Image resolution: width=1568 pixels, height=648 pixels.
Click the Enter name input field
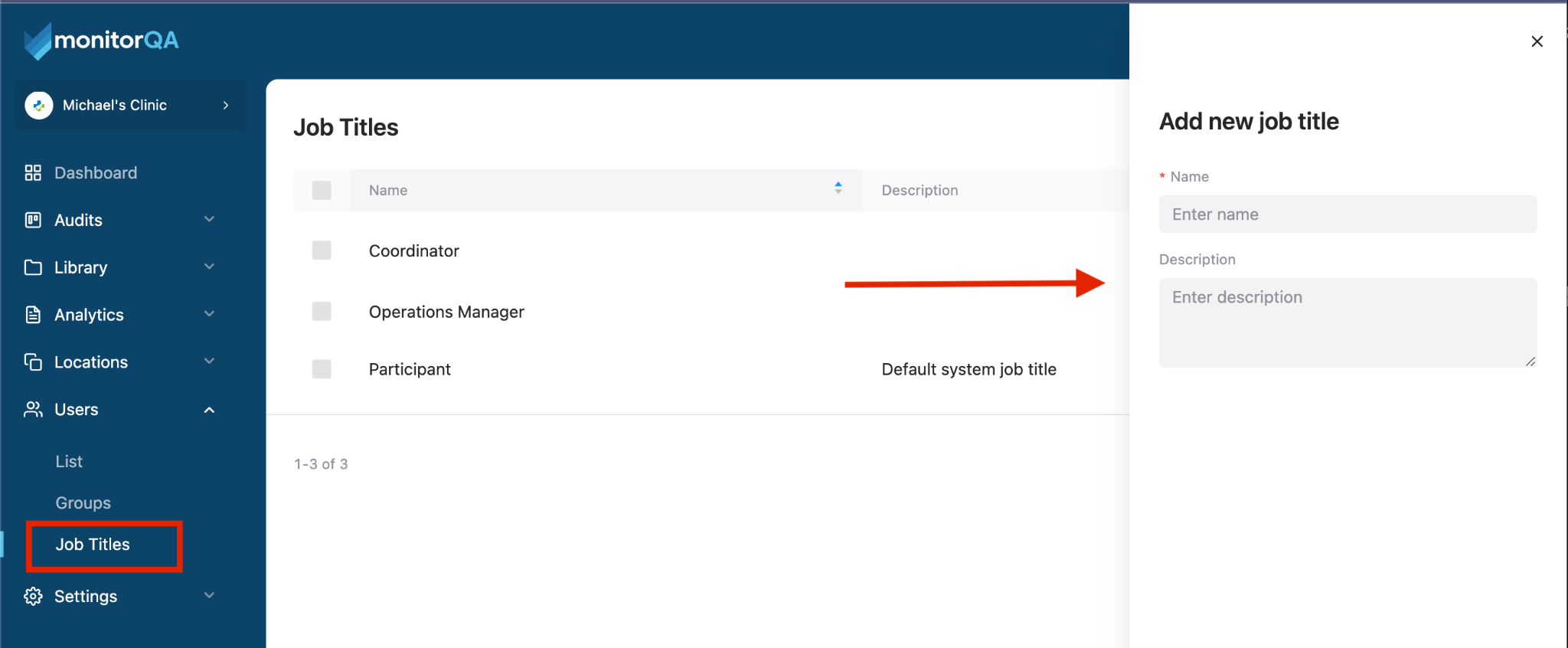pos(1347,214)
